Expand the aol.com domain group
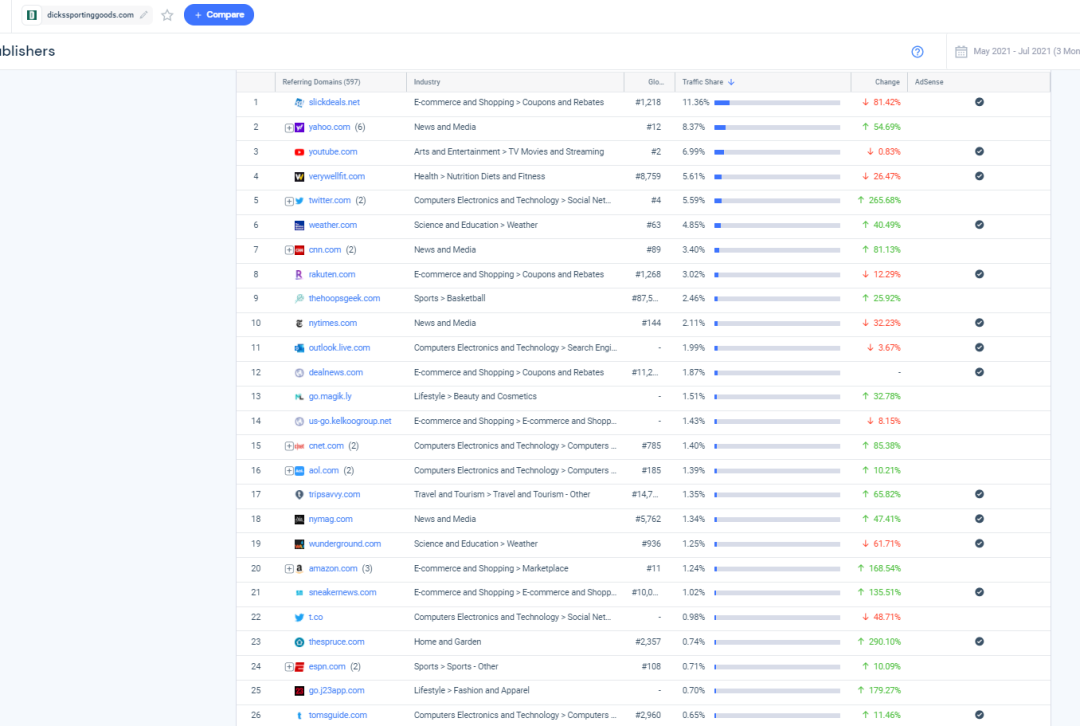1080x726 pixels. (x=289, y=471)
